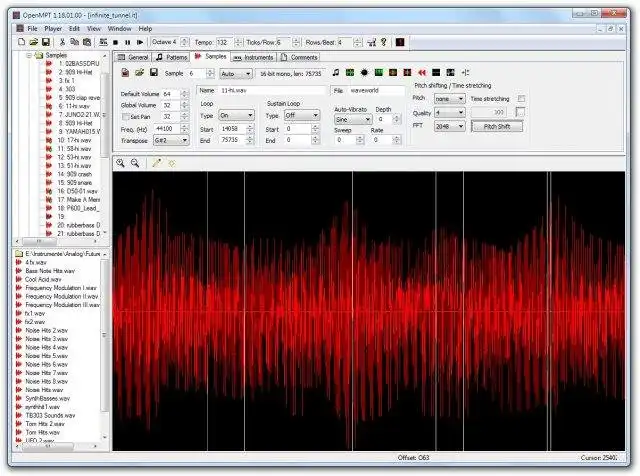640x476 pixels.
Task: Switch to the Comments tab
Action: (x=299, y=57)
